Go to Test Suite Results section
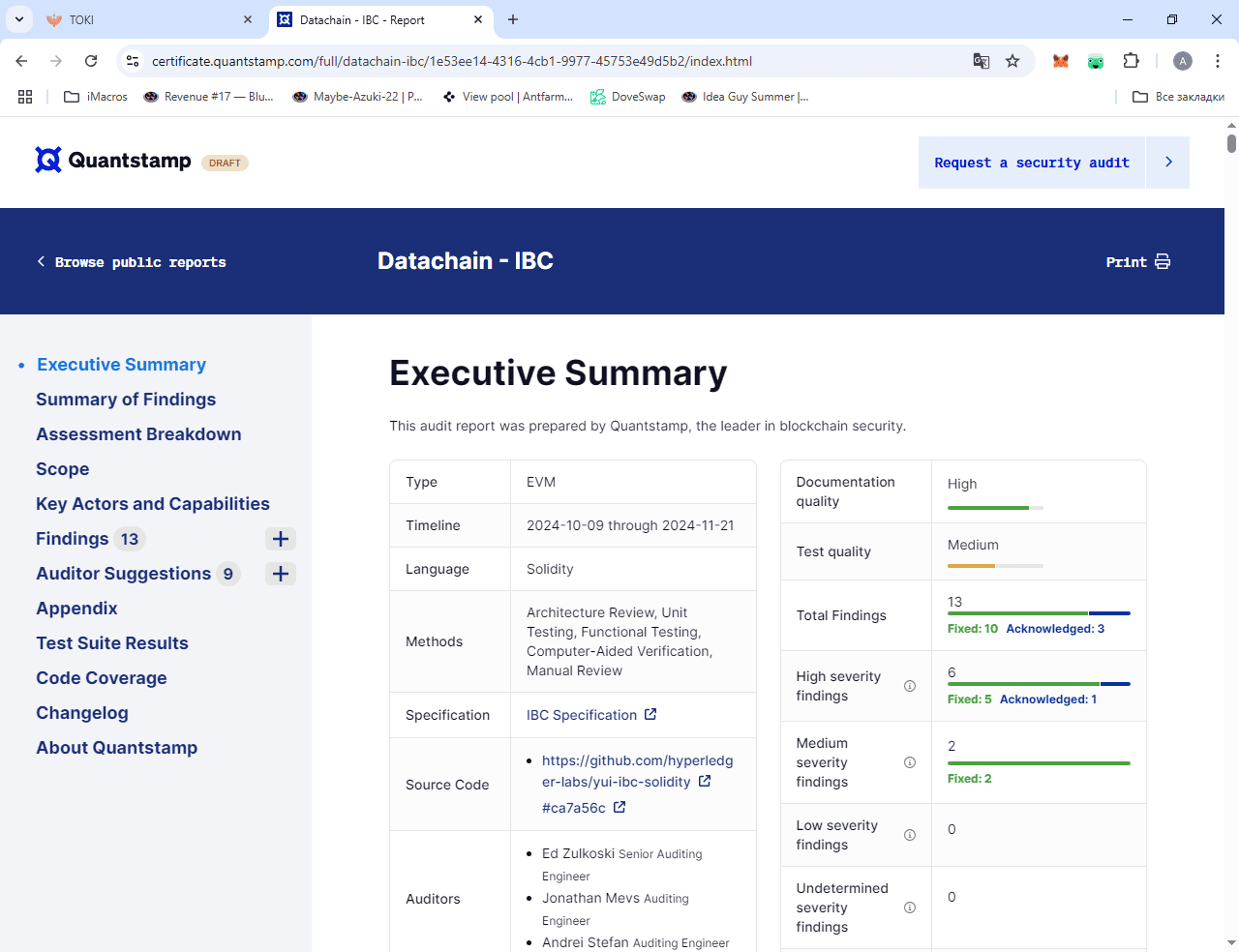The height and width of the screenshot is (952, 1239). click(x=112, y=643)
